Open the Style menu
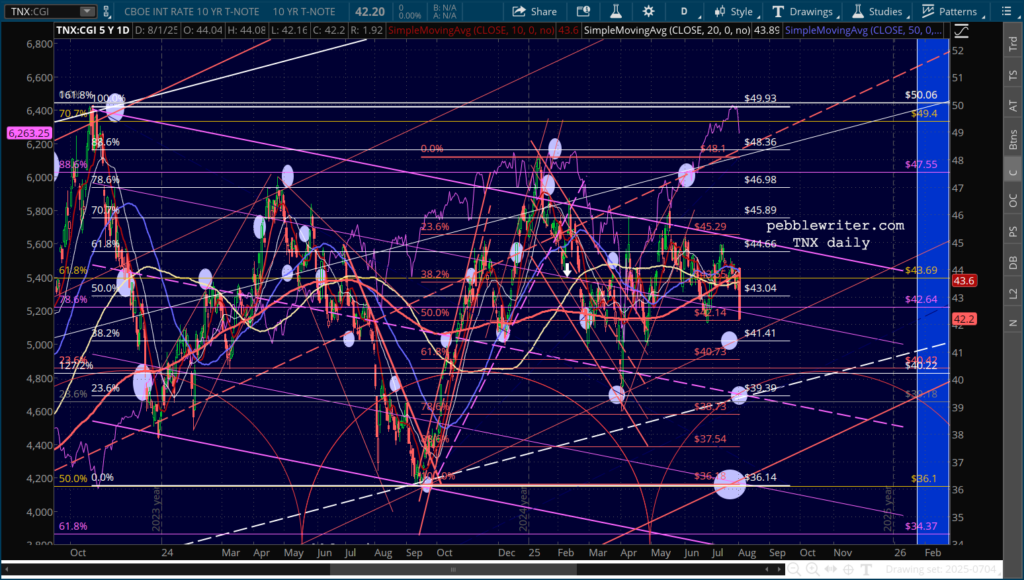Image resolution: width=1024 pixels, height=580 pixels. click(733, 12)
